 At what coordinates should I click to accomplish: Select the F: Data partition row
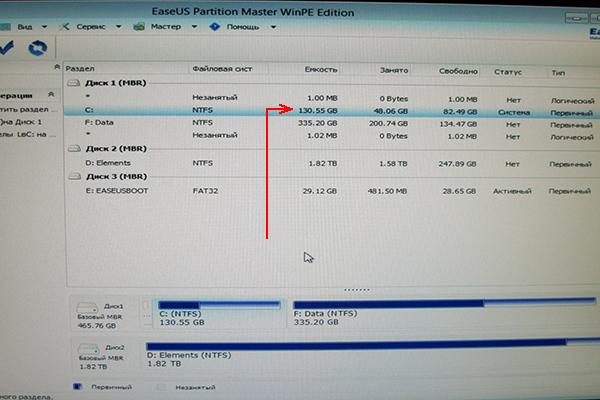[333, 123]
